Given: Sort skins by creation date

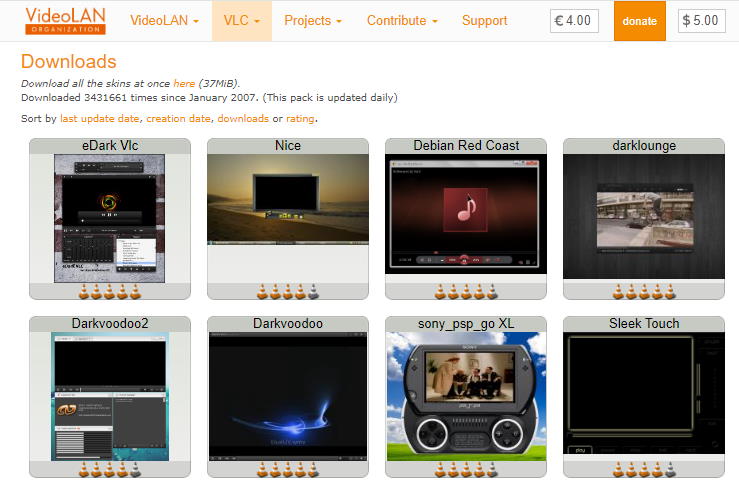Looking at the screenshot, I should pyautogui.click(x=178, y=119).
